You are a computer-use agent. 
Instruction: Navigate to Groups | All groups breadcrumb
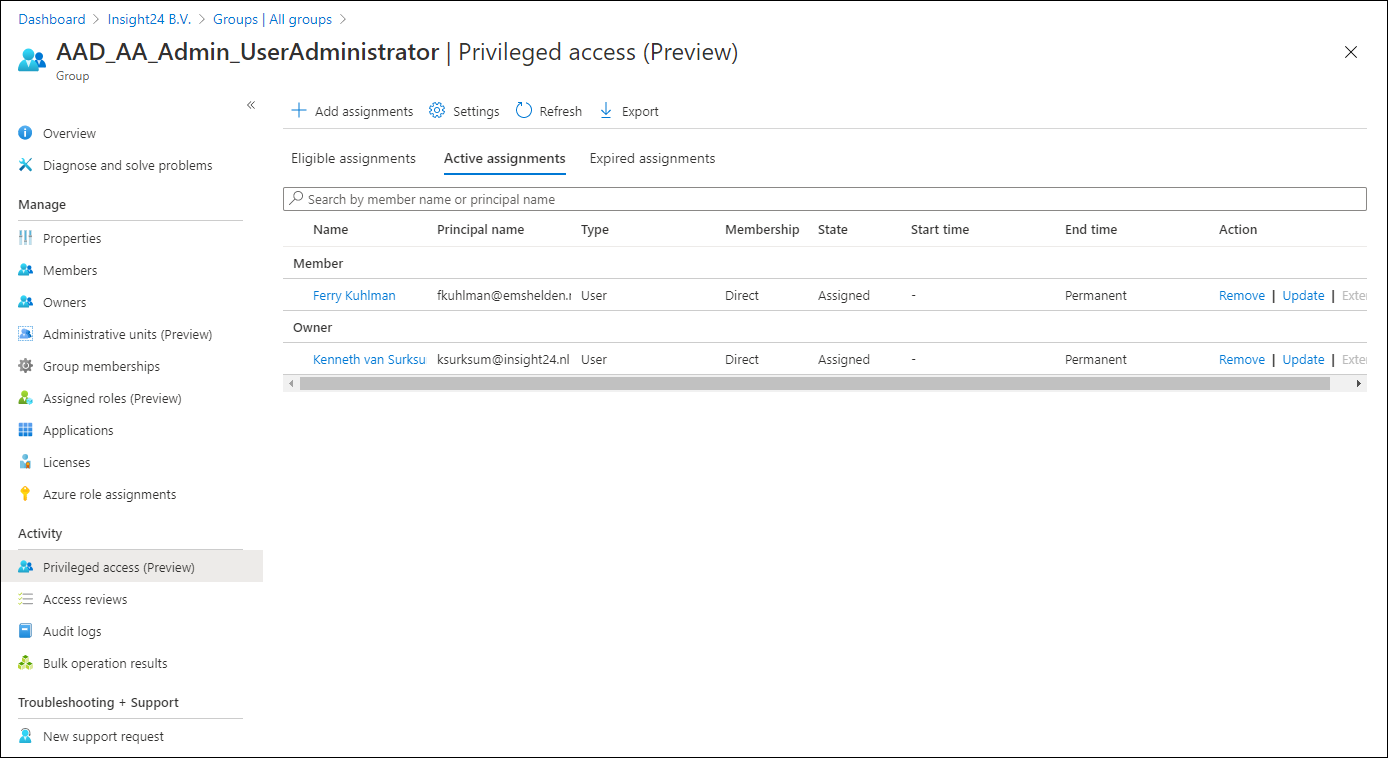(x=272, y=19)
